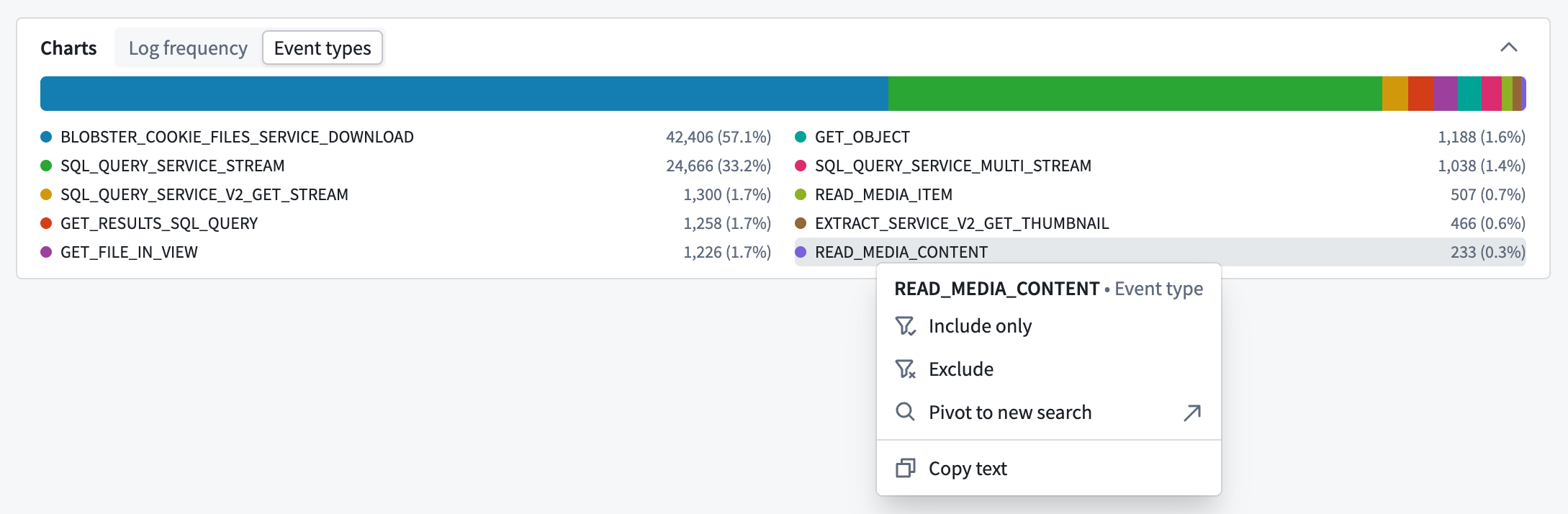Click the 507 (0.7%) count
Viewport: 1568px width, 514px height.
1488,194
